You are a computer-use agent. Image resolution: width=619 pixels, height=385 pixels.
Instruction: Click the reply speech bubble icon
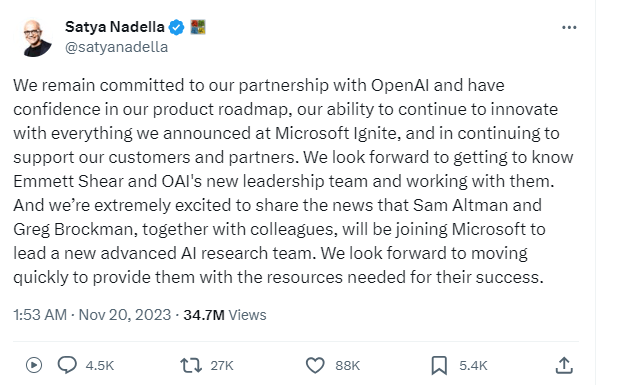[x=67, y=365]
